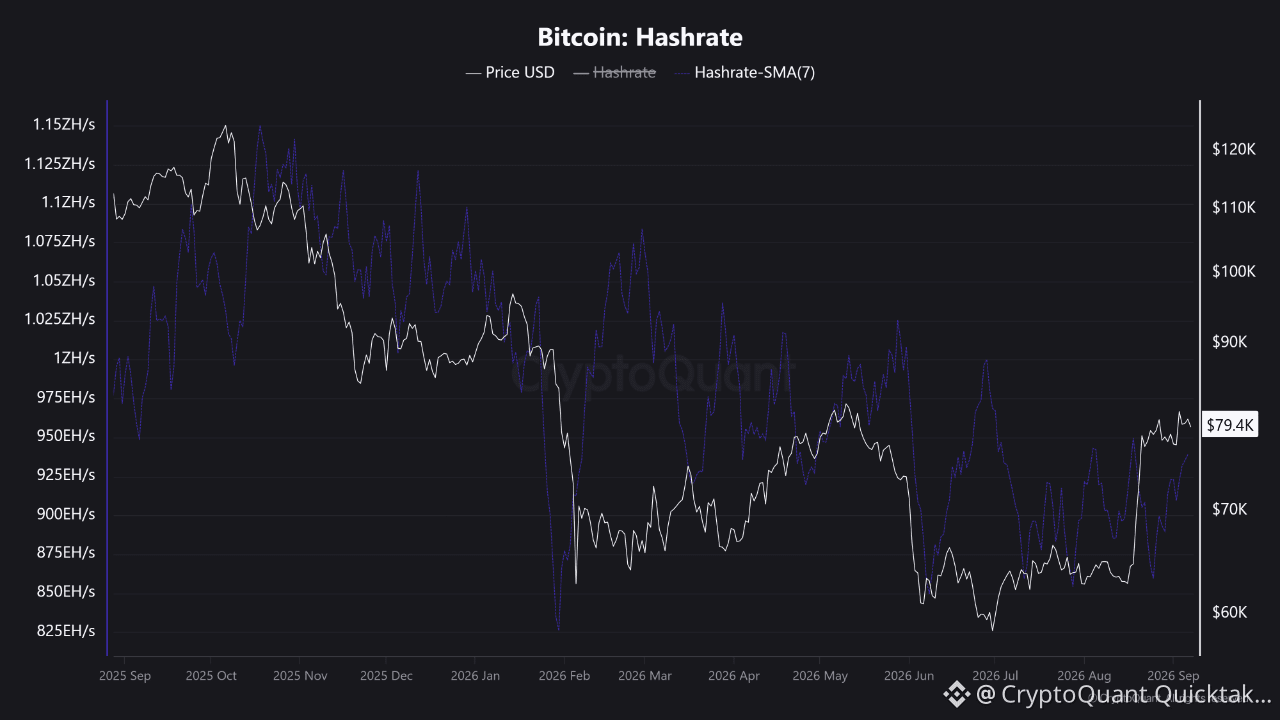Click the 2026 Feb date label
Viewport: 1280px width, 720px height.
click(564, 676)
